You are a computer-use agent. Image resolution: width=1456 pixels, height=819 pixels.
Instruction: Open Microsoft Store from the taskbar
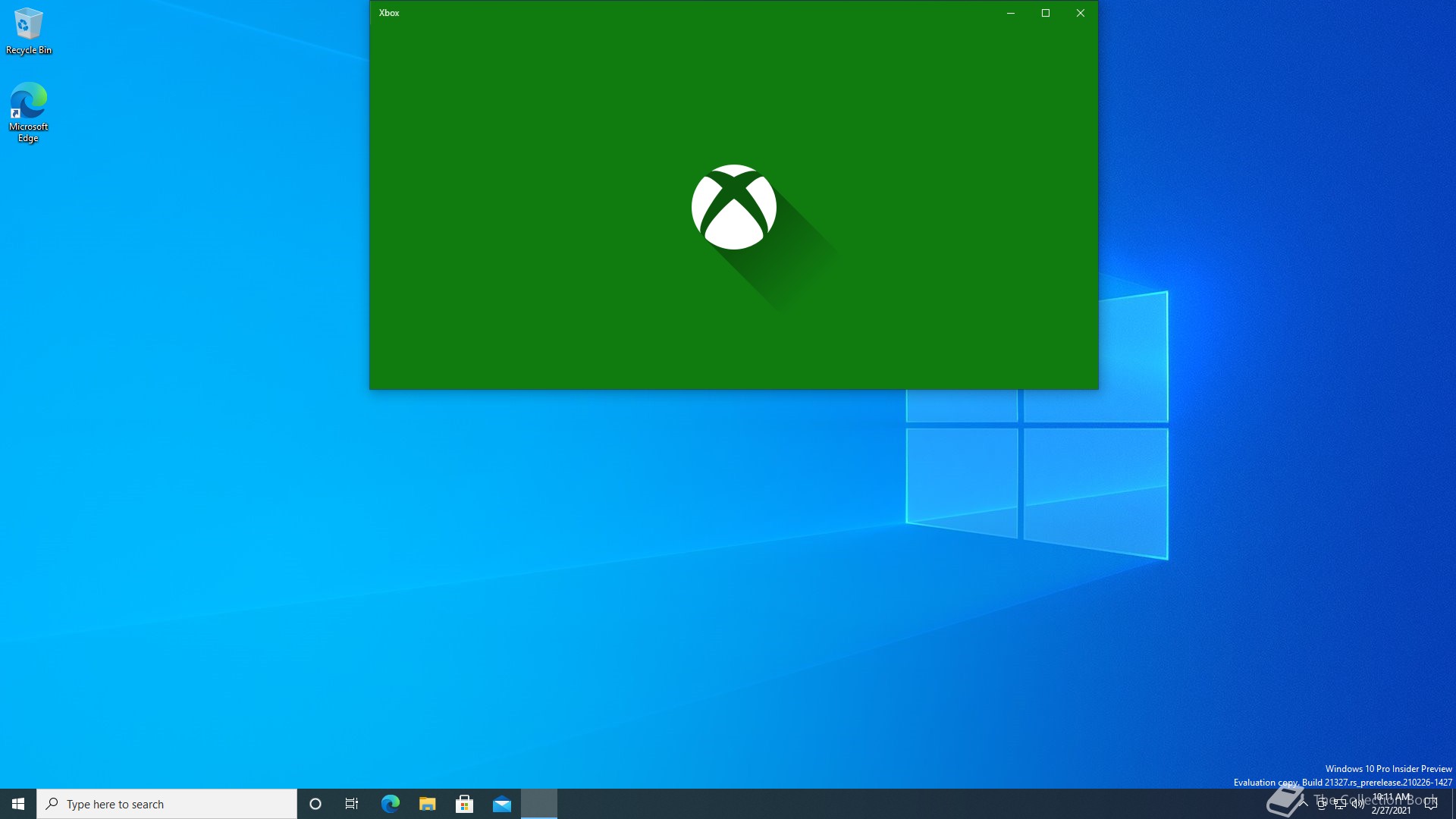tap(464, 804)
